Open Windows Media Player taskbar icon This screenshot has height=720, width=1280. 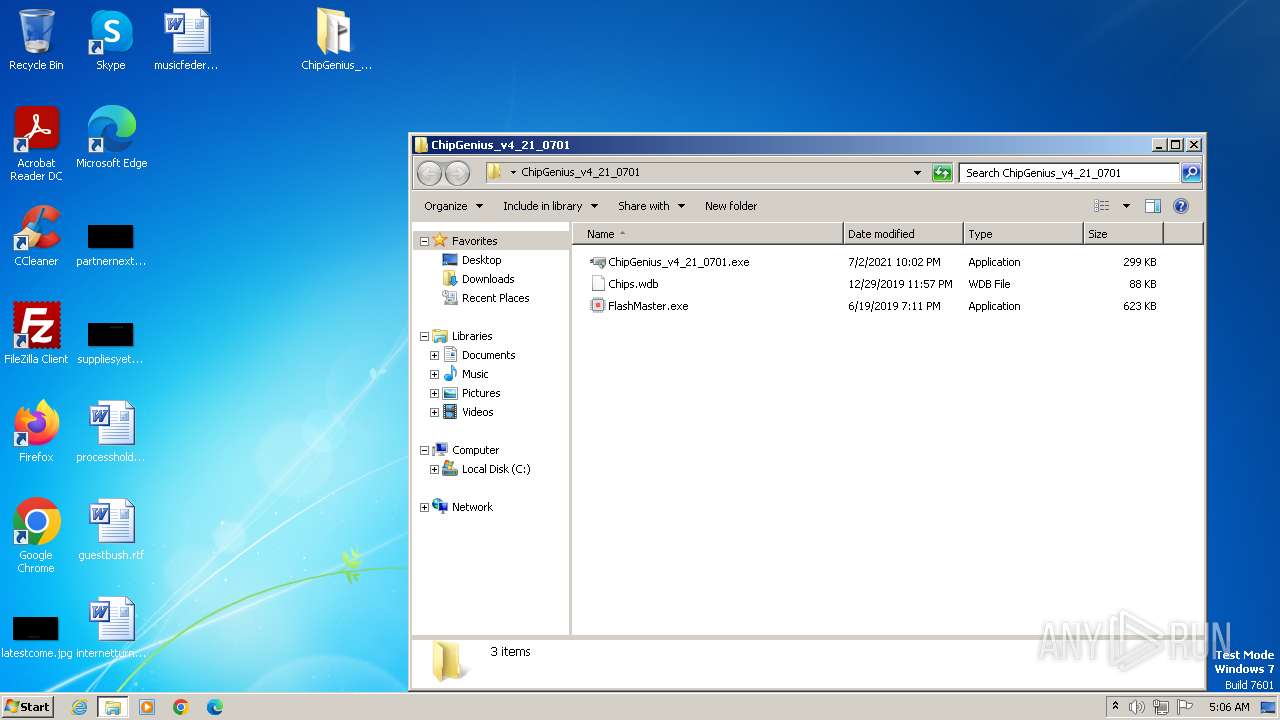[x=147, y=707]
